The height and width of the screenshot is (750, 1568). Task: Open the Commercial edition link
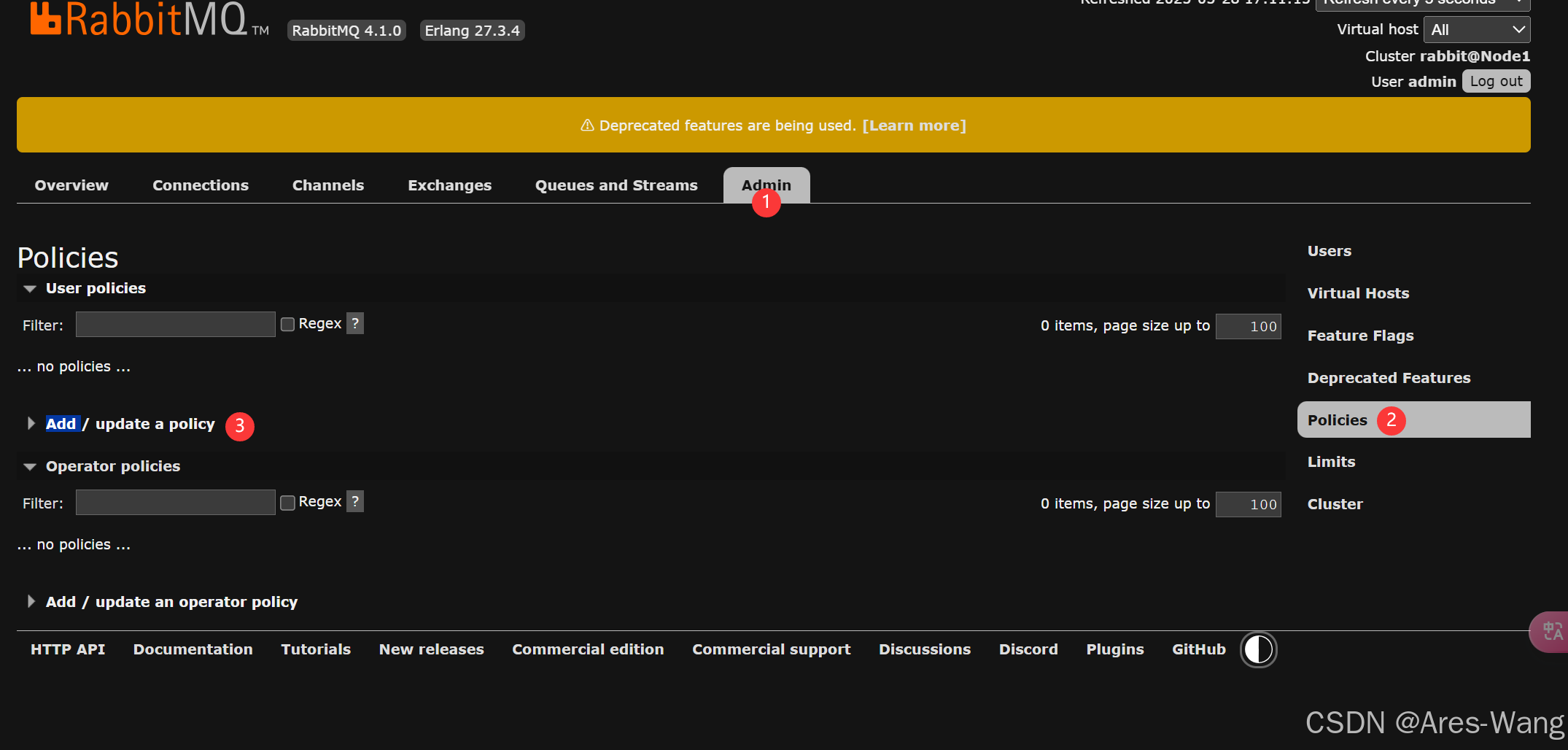coord(588,649)
